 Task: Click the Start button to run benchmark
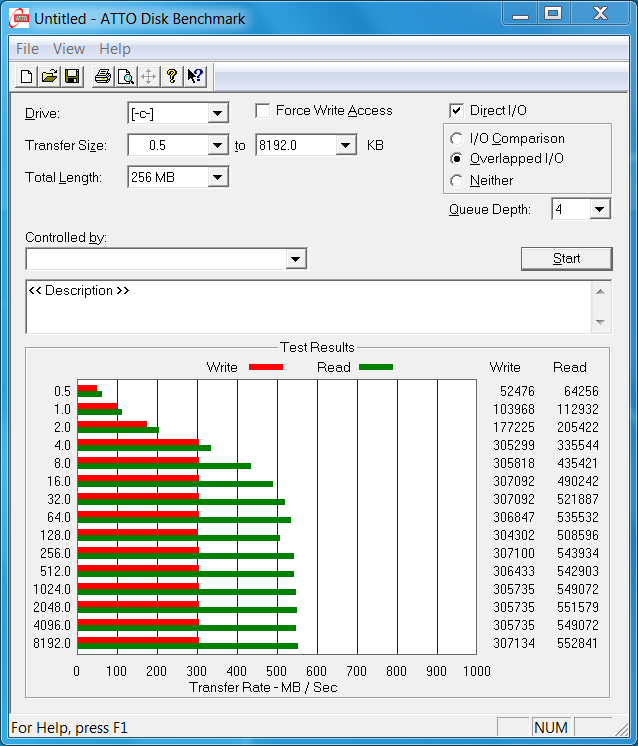click(x=566, y=258)
